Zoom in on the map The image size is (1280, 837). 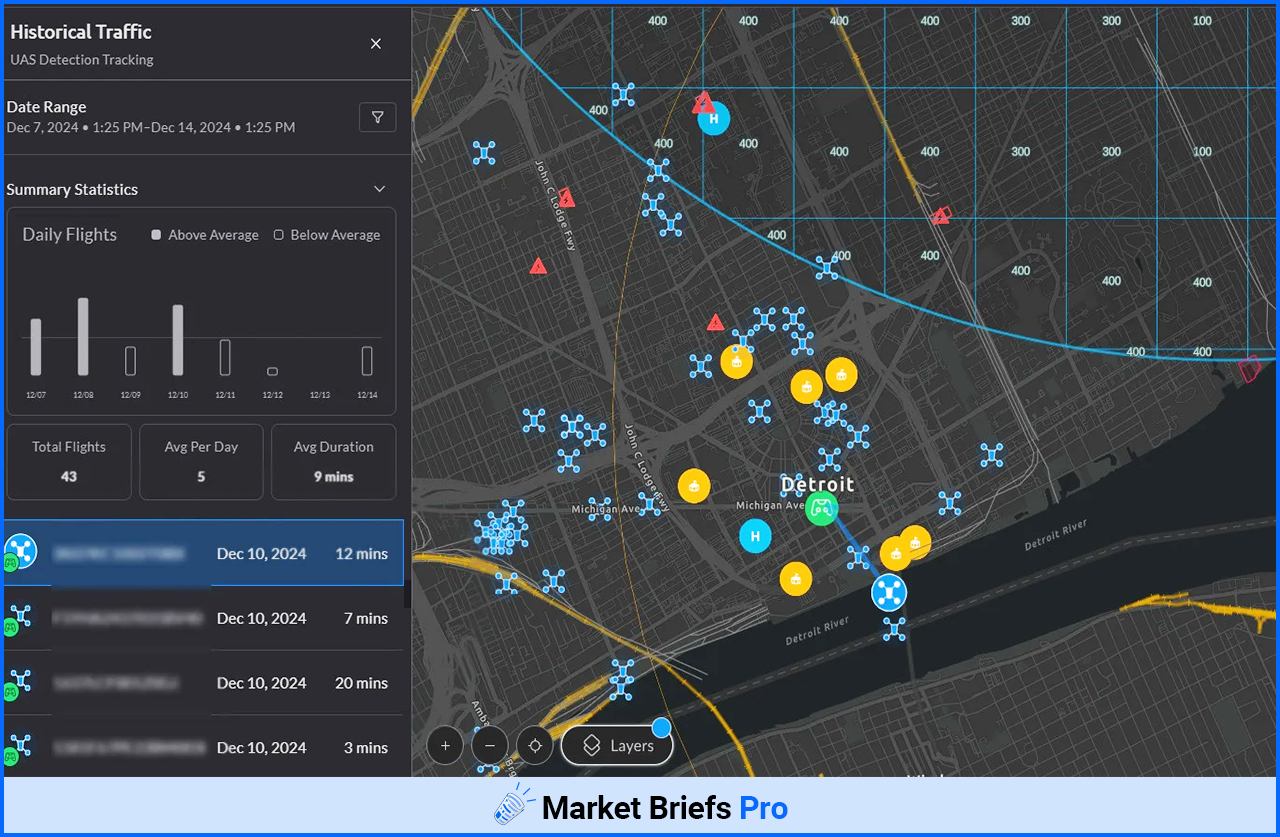point(445,746)
